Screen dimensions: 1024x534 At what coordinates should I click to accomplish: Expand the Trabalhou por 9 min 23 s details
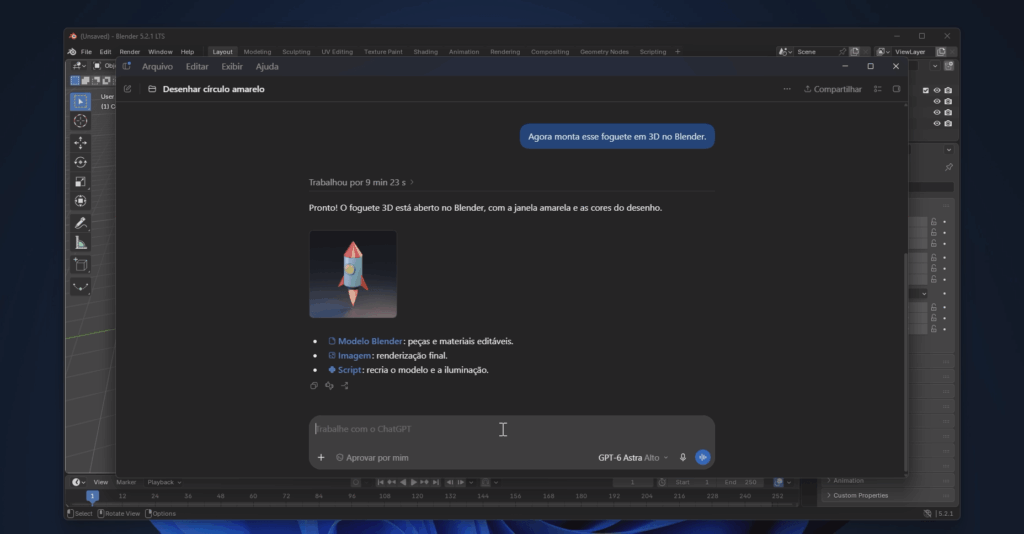[361, 182]
